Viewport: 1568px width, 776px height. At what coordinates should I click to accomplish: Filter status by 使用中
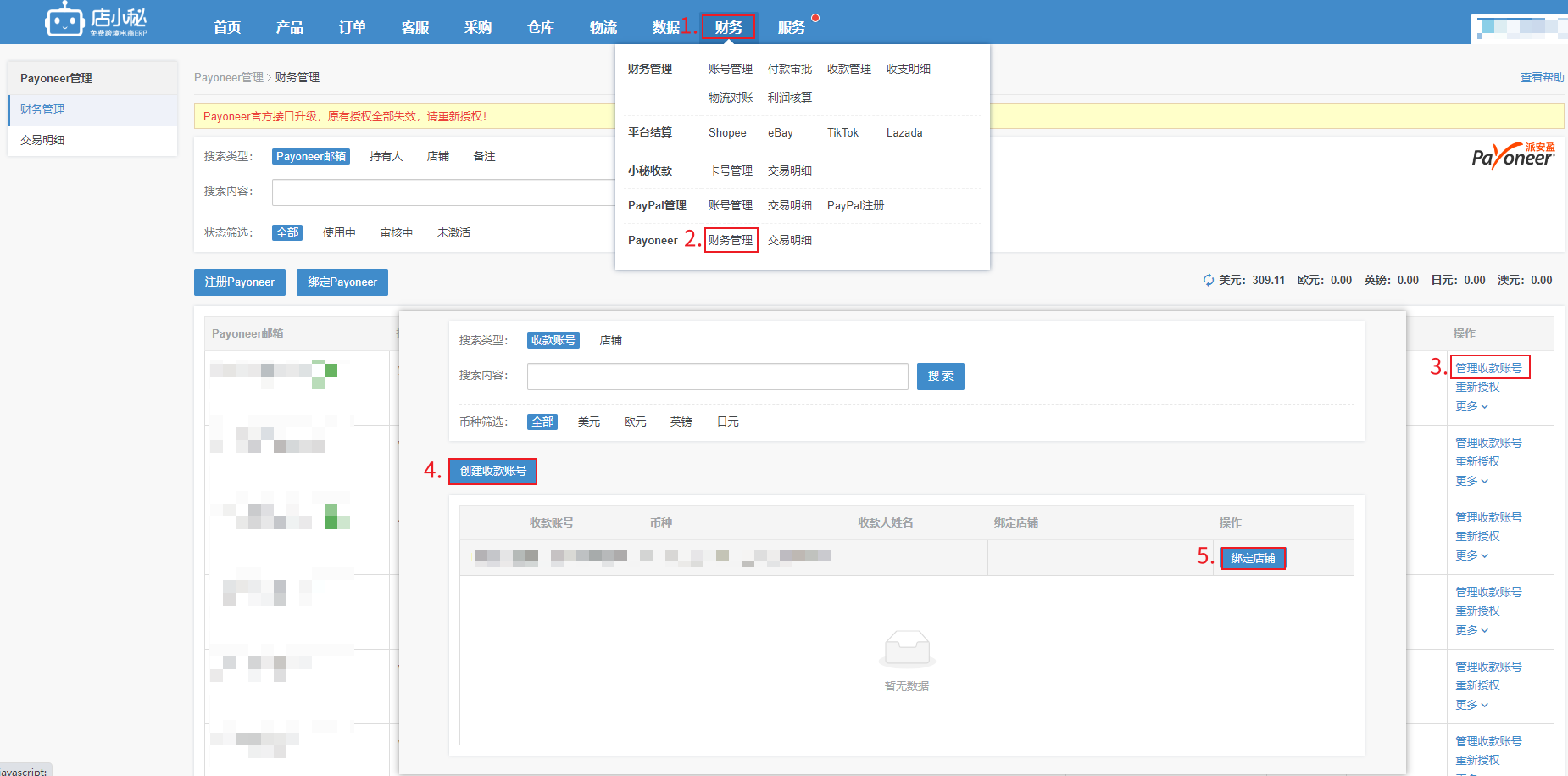tap(339, 232)
